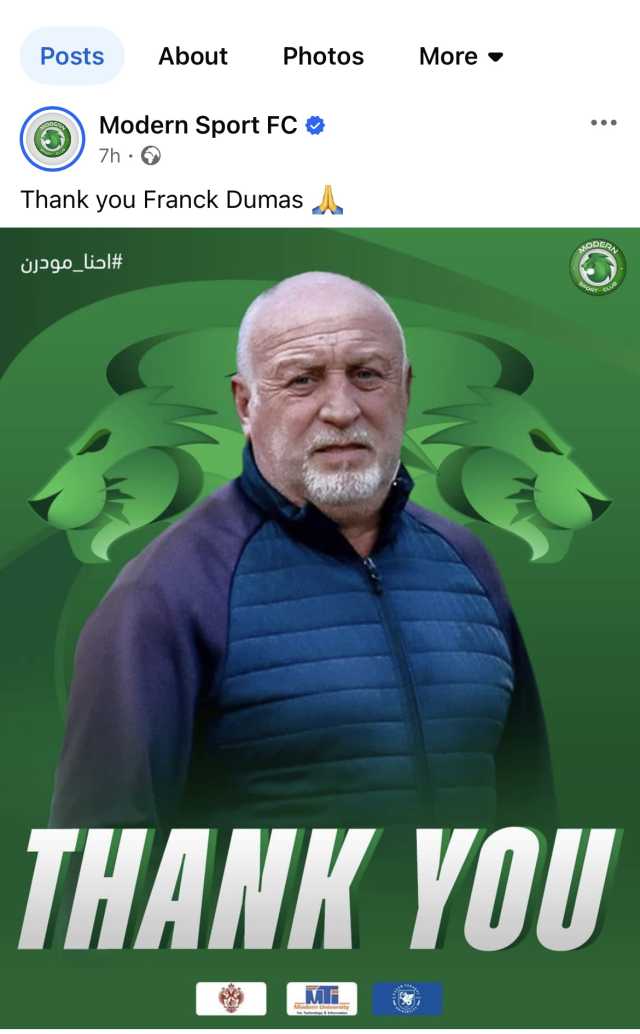Open the three-dot post options menu
The height and width of the screenshot is (1034, 640).
pos(604,123)
